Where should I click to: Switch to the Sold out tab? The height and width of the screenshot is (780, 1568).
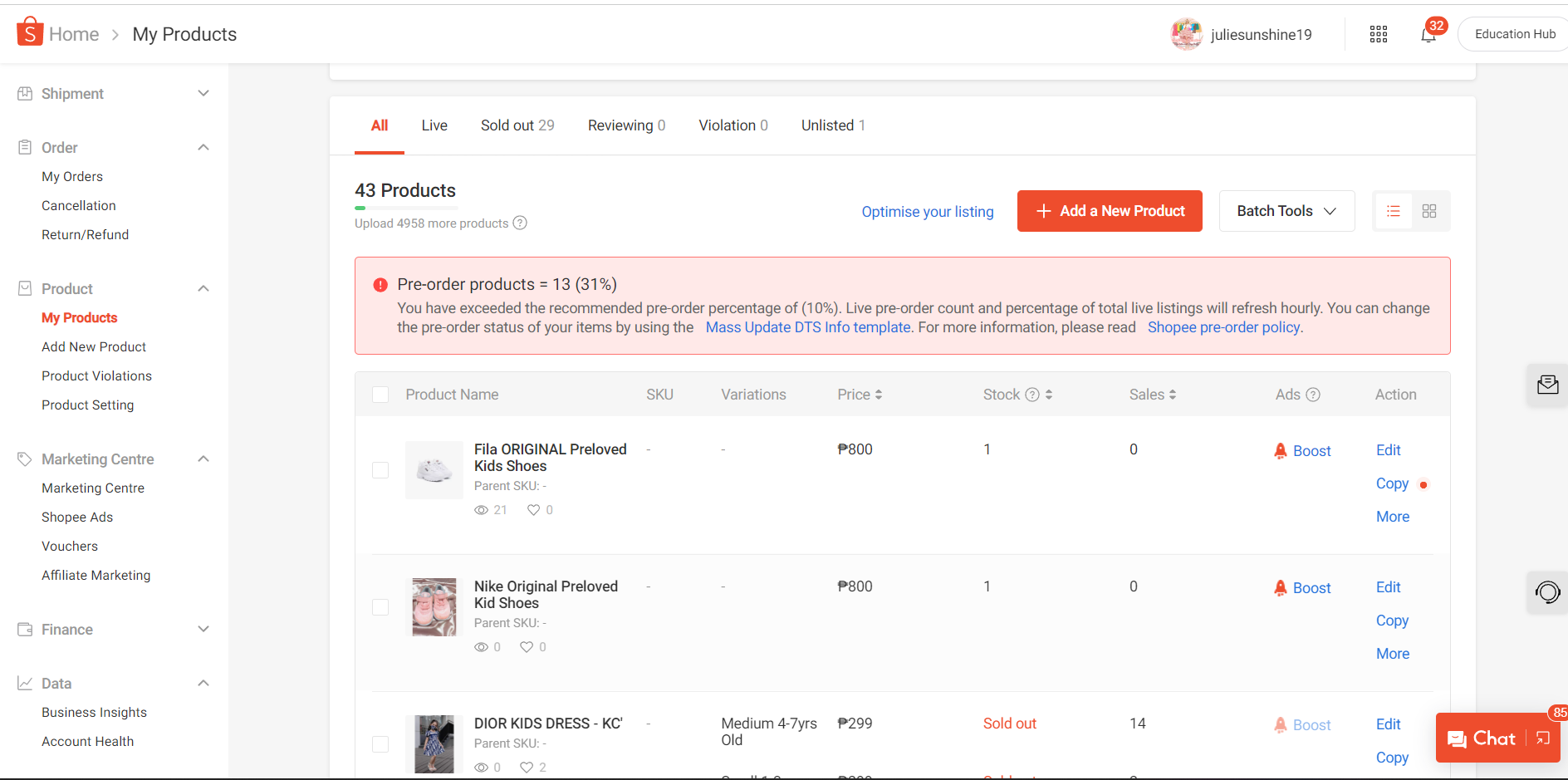coord(517,125)
